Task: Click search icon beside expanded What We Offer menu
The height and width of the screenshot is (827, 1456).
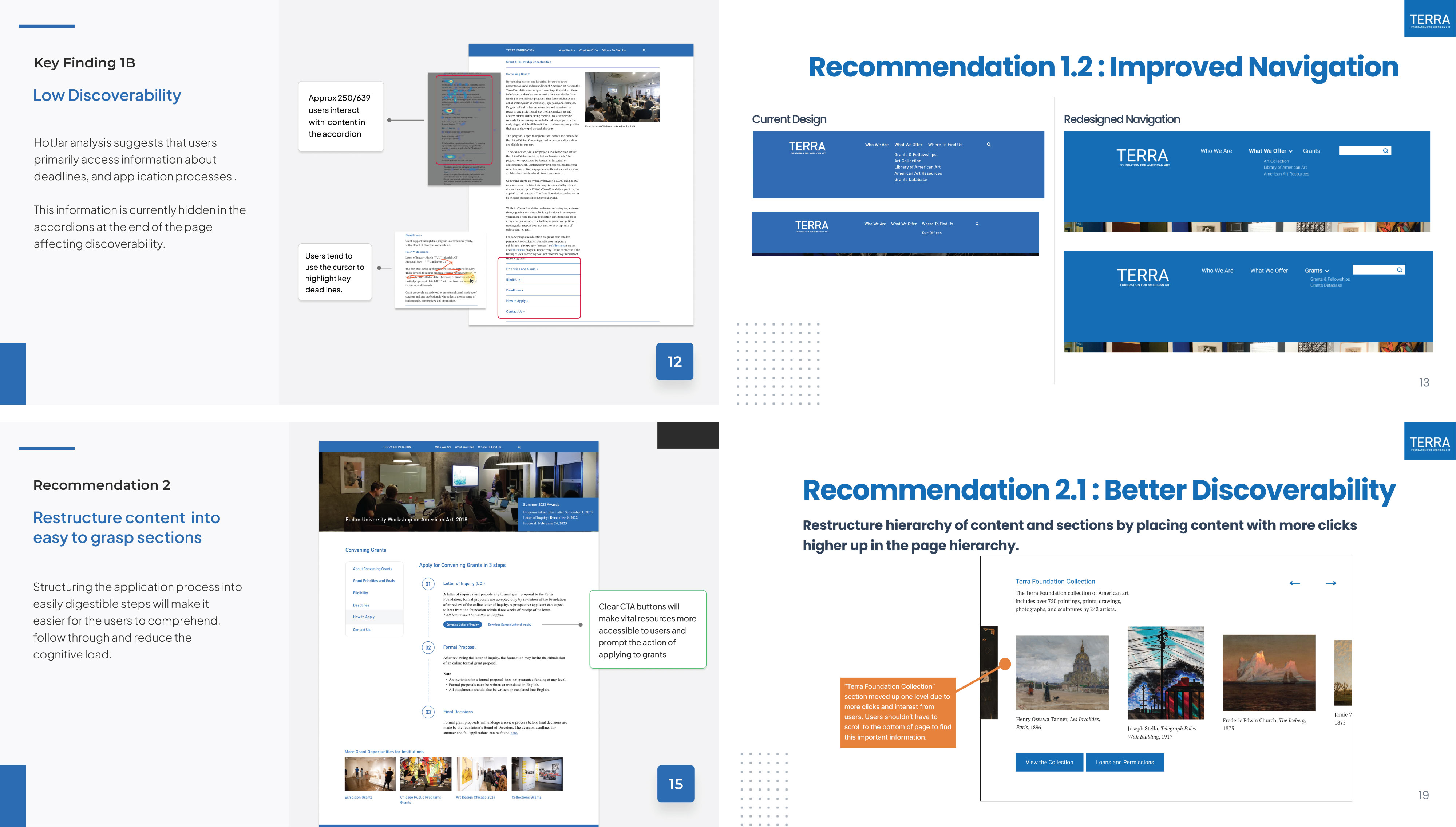Action: click(1385, 150)
